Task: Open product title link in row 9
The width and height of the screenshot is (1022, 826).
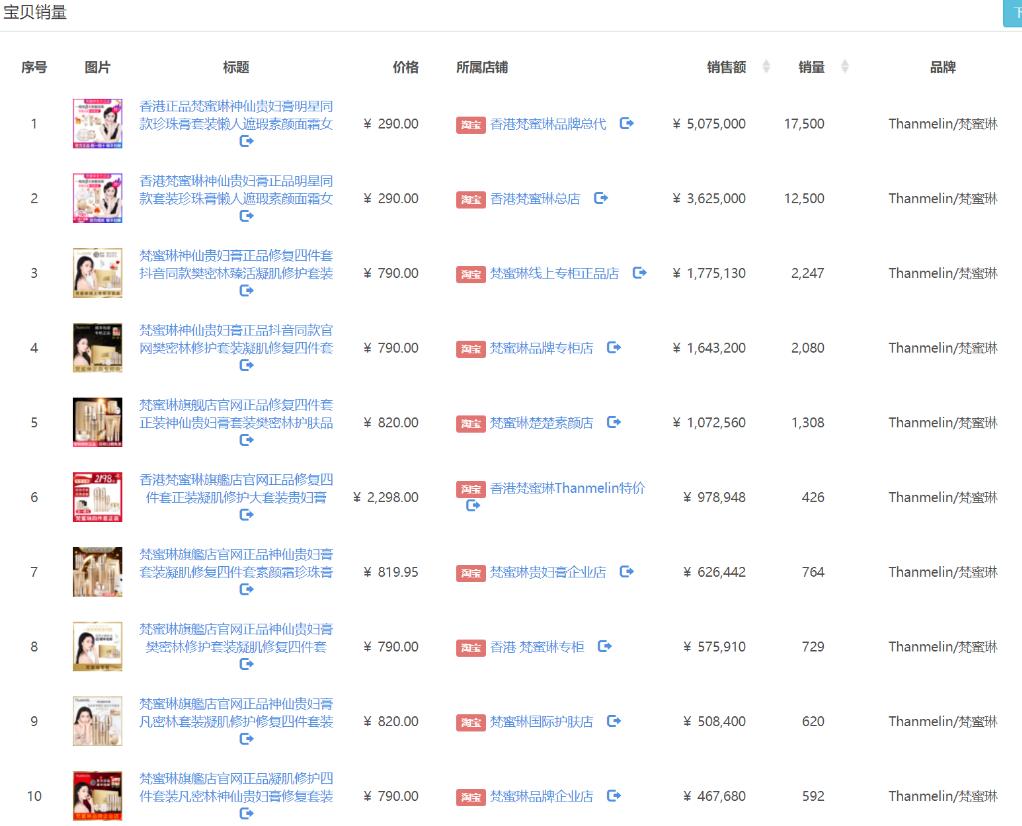Action: pos(236,713)
